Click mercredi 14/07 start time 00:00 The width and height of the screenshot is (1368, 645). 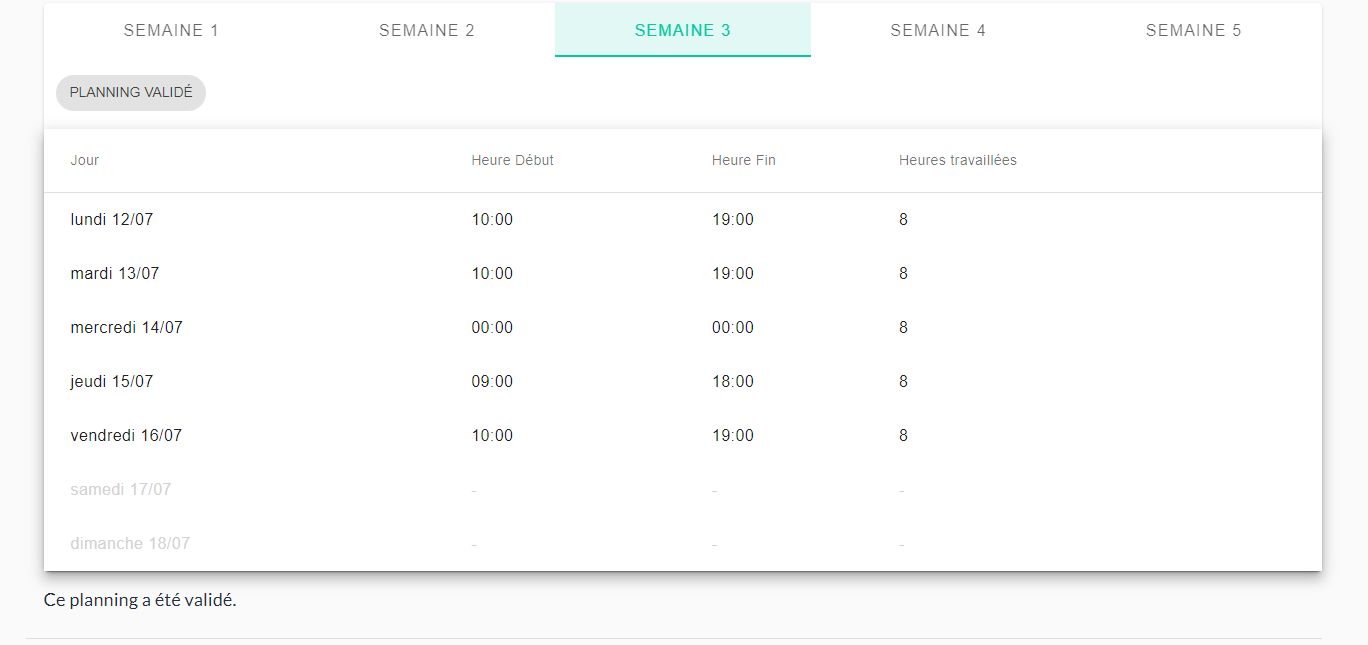coord(492,327)
